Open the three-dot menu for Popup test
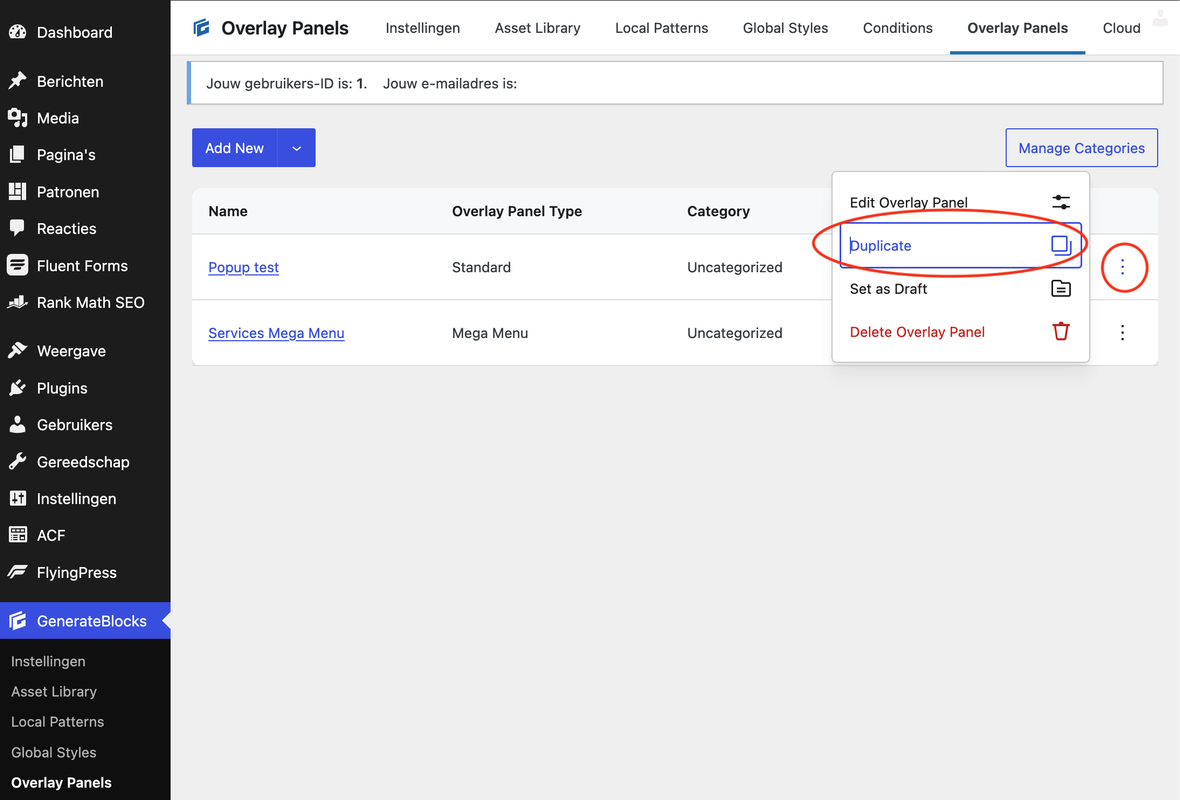Image resolution: width=1180 pixels, height=800 pixels. (1122, 267)
